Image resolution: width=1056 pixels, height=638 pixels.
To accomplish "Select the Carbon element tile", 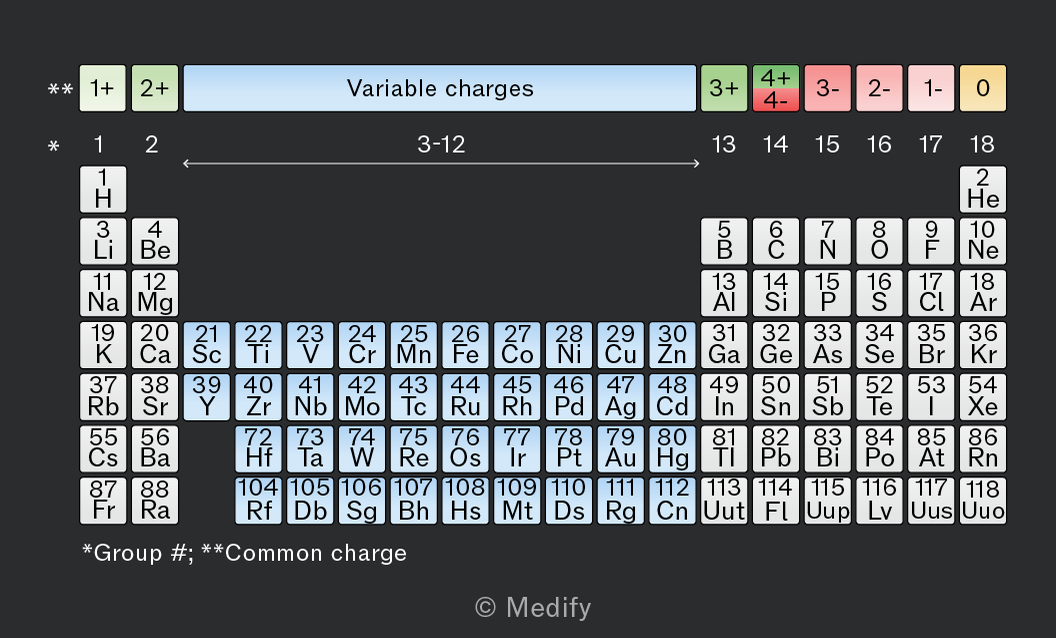I will point(776,241).
